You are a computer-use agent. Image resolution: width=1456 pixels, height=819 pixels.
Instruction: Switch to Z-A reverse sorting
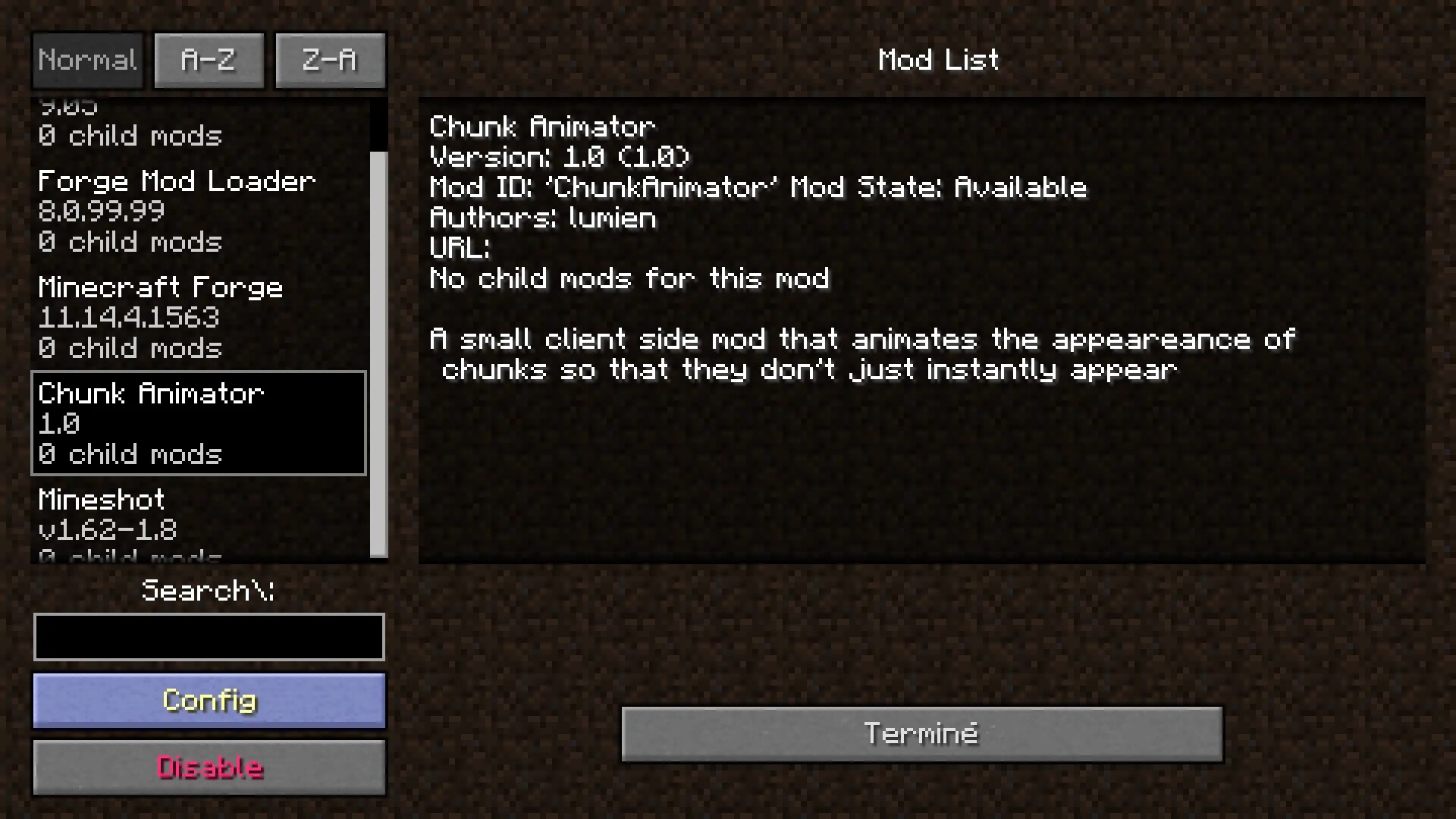(329, 60)
